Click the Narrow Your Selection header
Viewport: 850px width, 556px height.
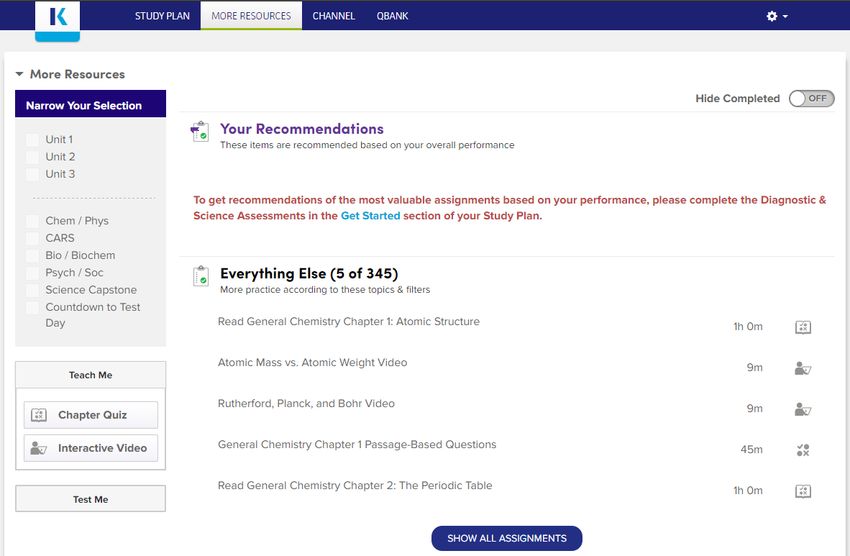click(x=91, y=104)
